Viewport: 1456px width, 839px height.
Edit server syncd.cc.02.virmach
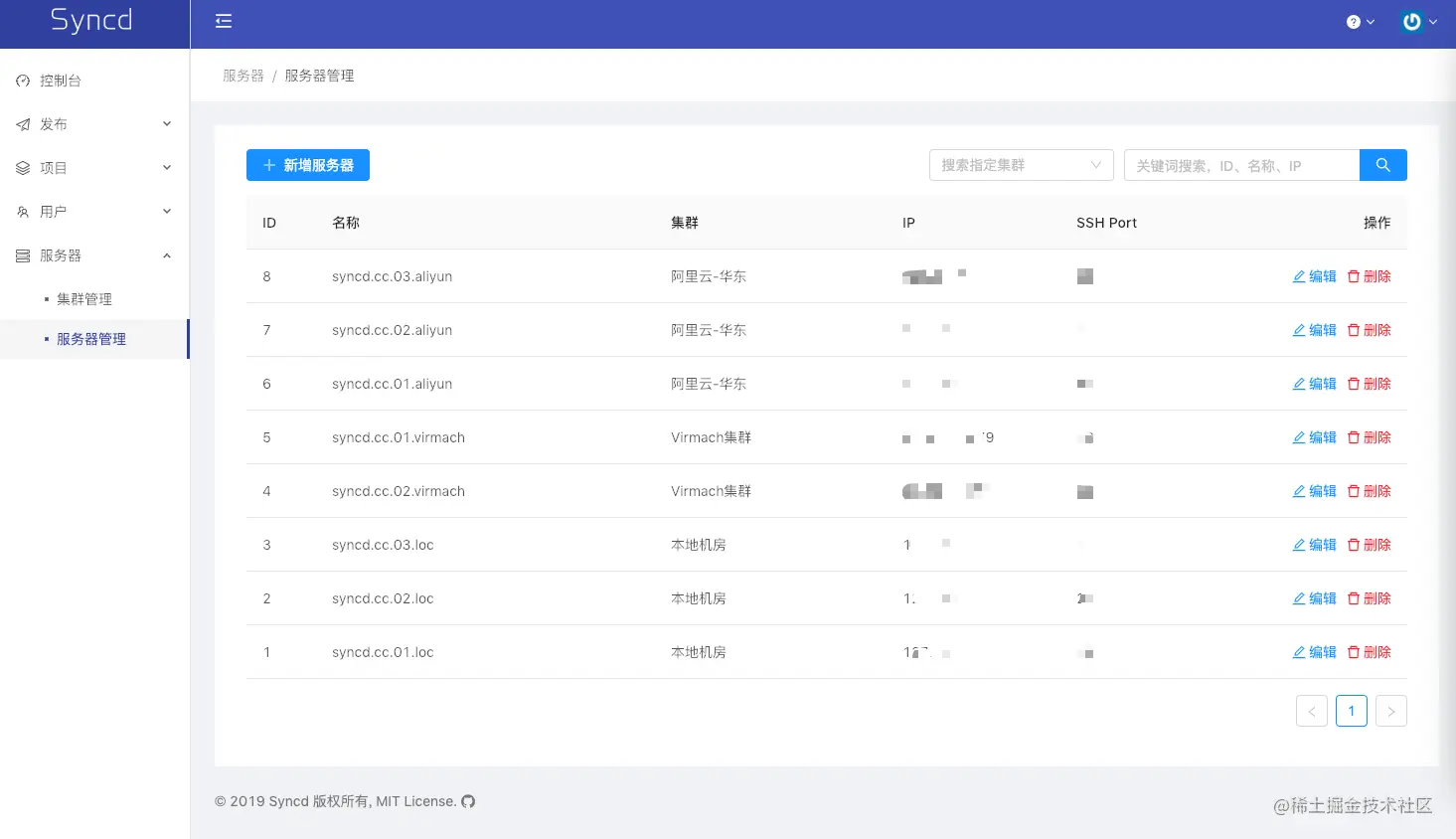tap(1314, 491)
